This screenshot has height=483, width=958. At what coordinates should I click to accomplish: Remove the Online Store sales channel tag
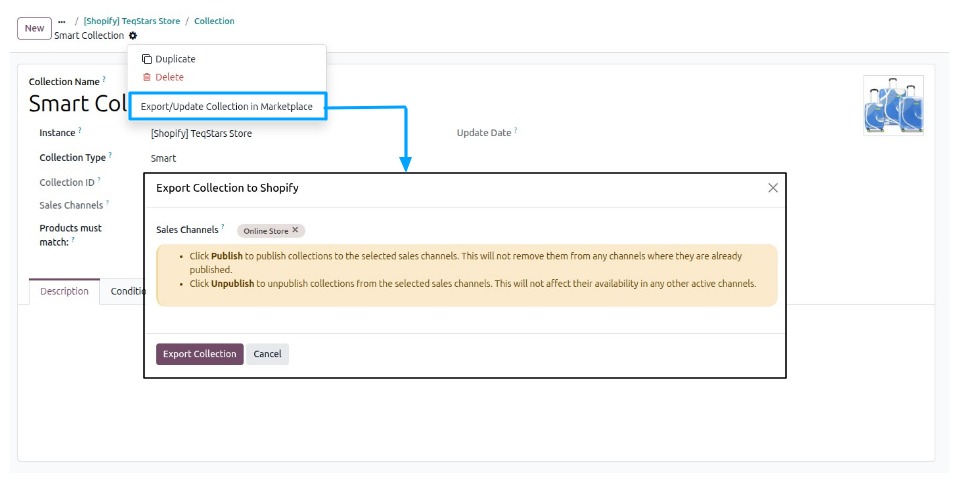click(x=295, y=230)
